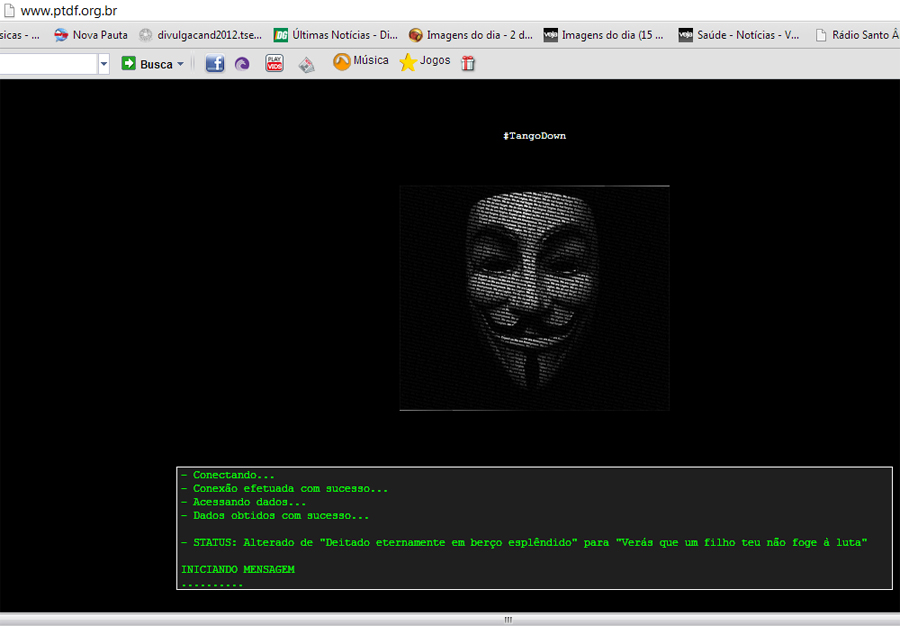Viewport: 900px width, 626px height.
Task: Click the #TangoDown heading text
Action: tap(534, 136)
